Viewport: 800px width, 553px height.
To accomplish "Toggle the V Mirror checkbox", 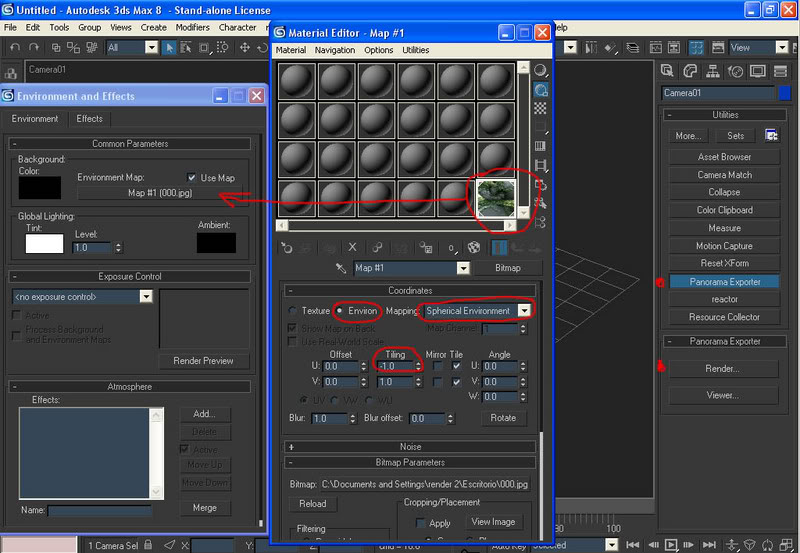I will (x=437, y=382).
